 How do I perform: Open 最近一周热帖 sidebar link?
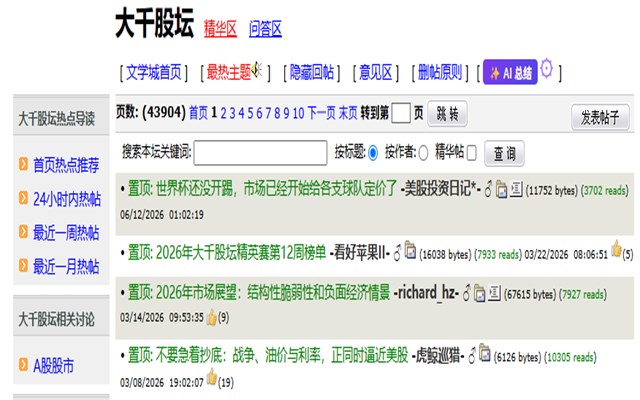tap(66, 233)
